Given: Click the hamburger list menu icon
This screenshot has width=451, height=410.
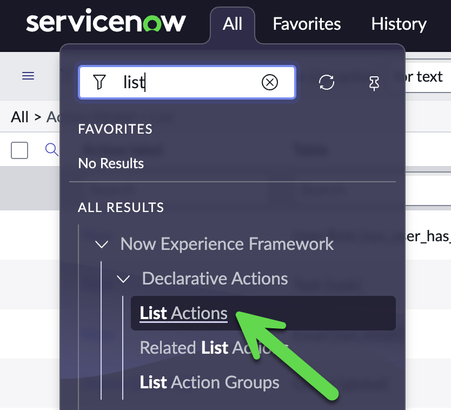Looking at the screenshot, I should click(28, 76).
